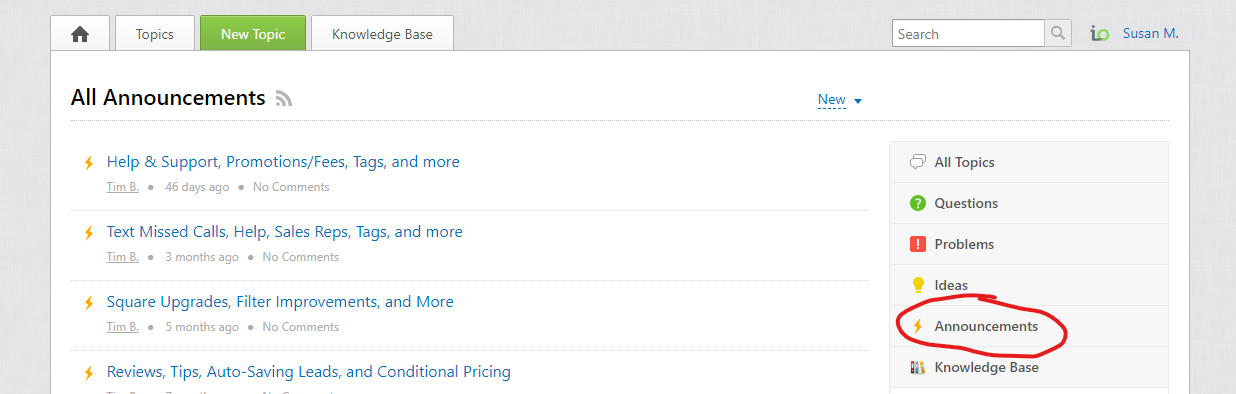
Task: Open the New sort dropdown
Action: pos(831,100)
